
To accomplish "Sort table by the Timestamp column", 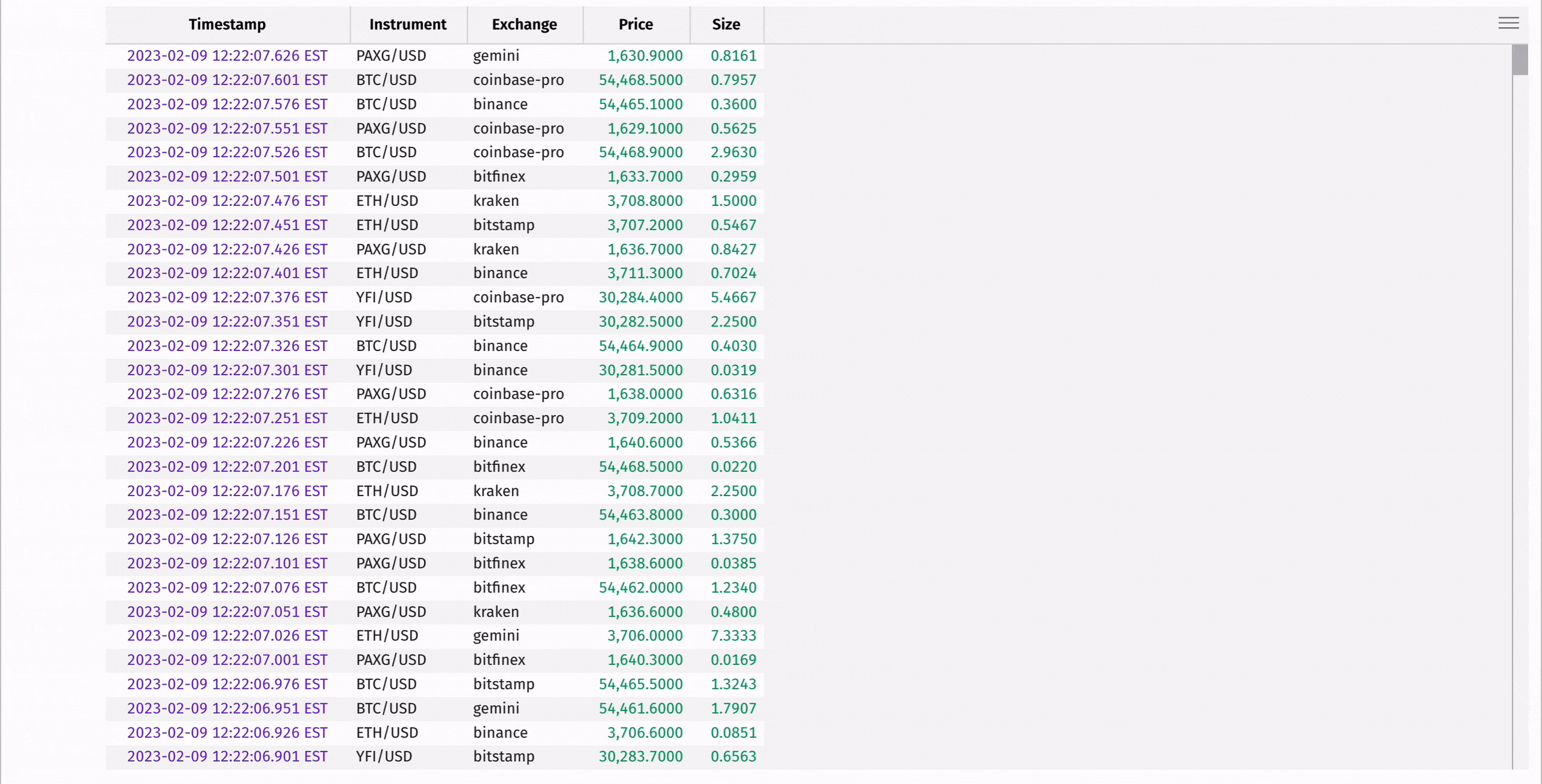I will pos(227,24).
